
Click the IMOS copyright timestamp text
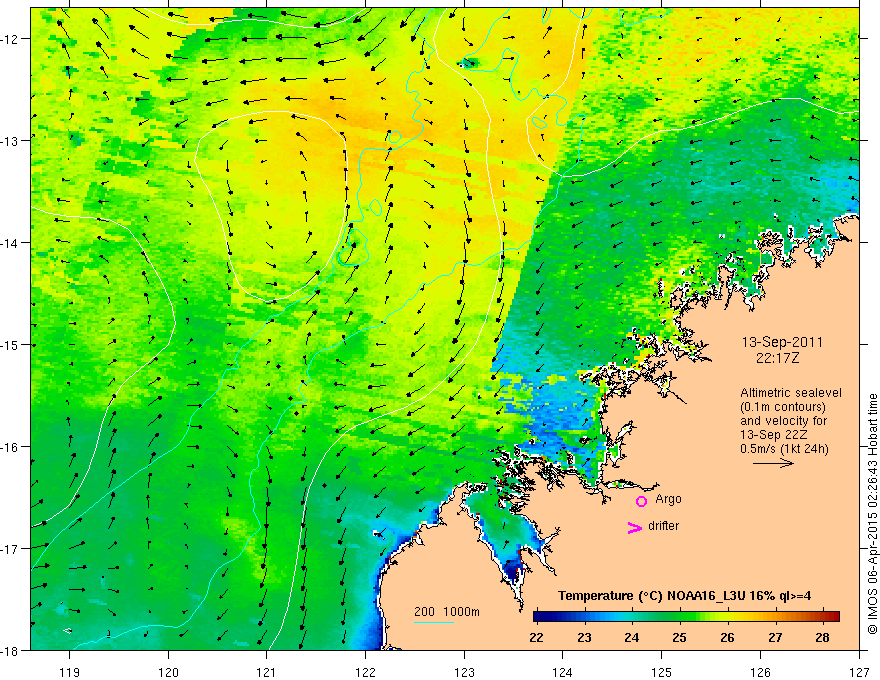tap(872, 514)
